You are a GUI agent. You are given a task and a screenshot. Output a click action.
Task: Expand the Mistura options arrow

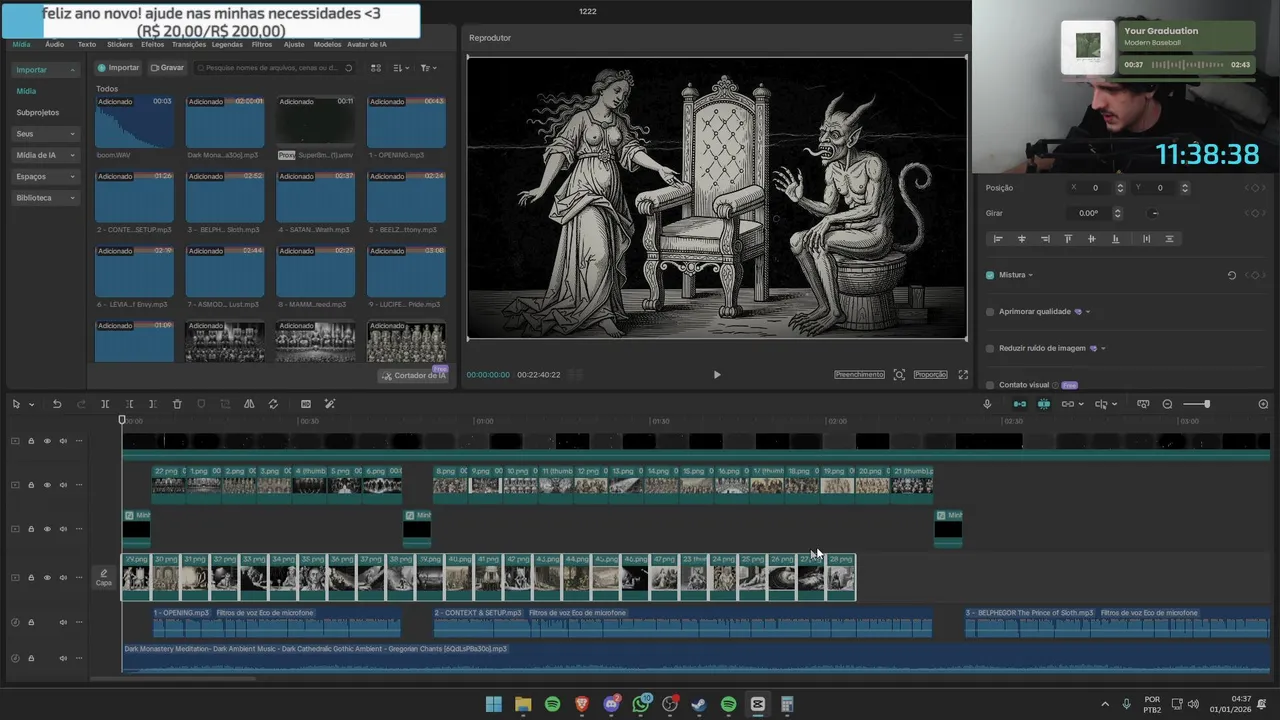tap(1030, 275)
